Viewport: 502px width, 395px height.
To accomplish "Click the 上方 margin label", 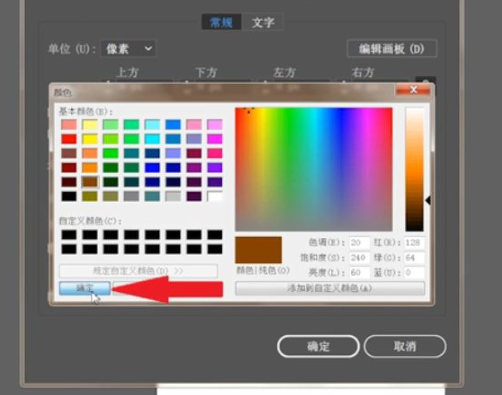I will (128, 72).
